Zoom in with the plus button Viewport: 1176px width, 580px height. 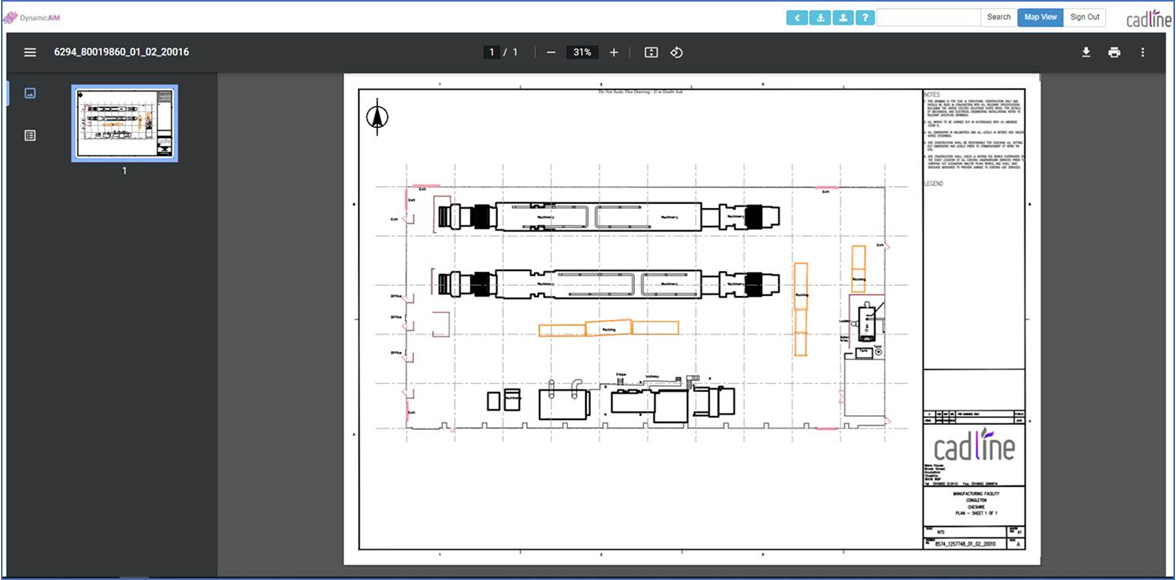pos(614,53)
